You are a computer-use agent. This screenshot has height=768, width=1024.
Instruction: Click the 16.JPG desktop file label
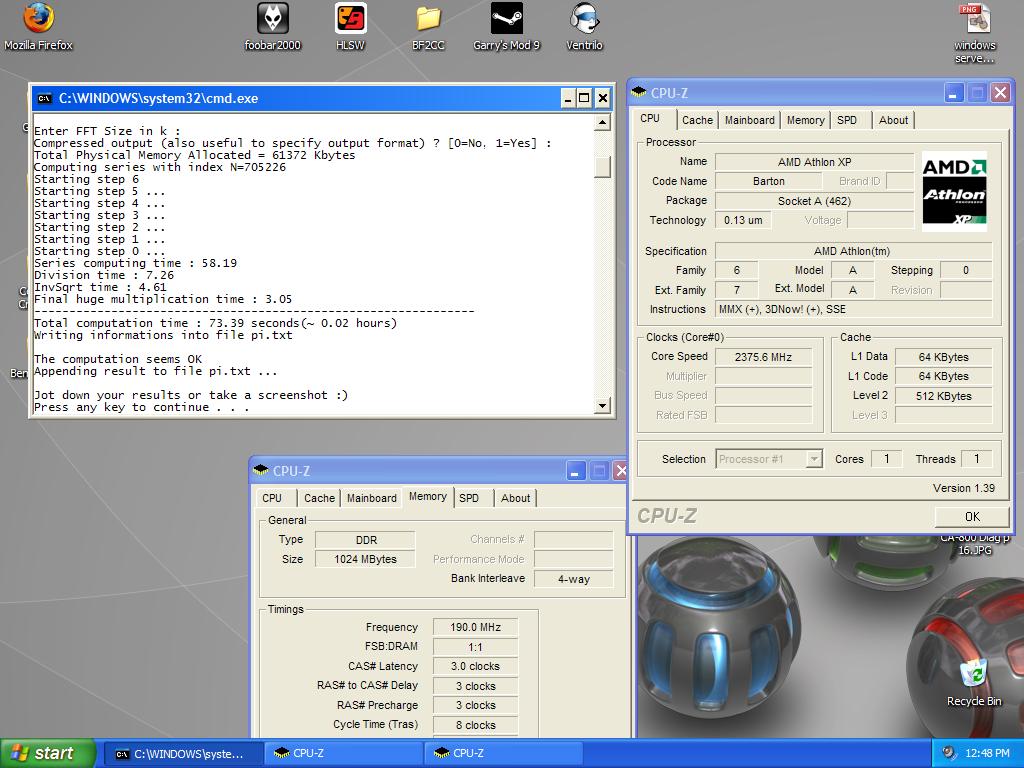pyautogui.click(x=974, y=550)
